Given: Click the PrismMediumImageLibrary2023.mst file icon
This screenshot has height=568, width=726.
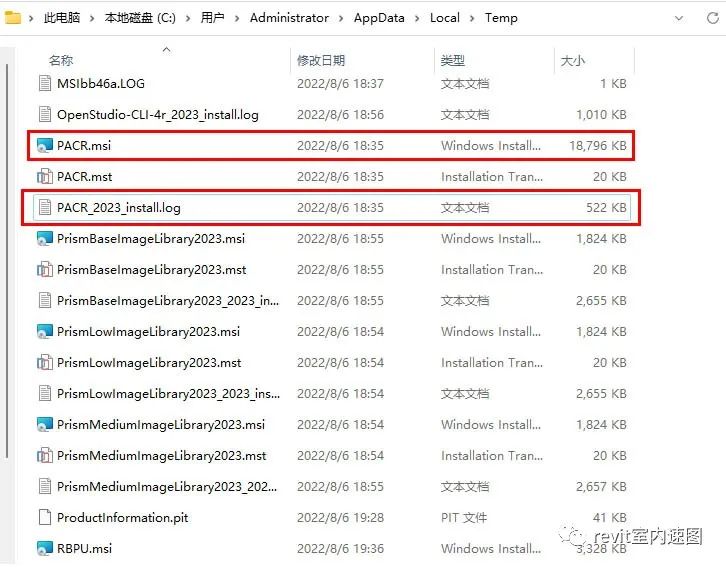Looking at the screenshot, I should (44, 456).
